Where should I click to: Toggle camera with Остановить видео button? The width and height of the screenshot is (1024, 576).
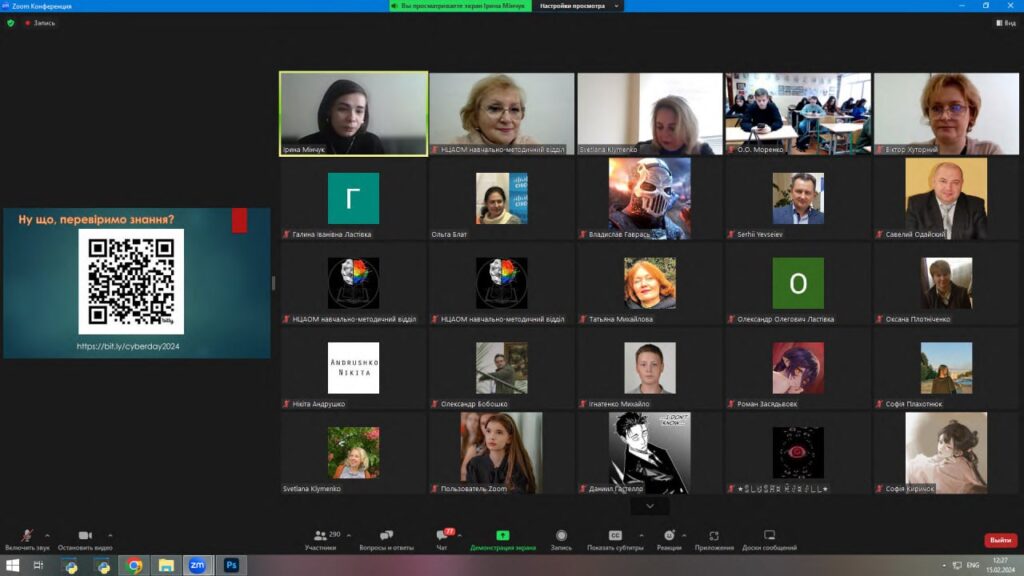tap(85, 537)
